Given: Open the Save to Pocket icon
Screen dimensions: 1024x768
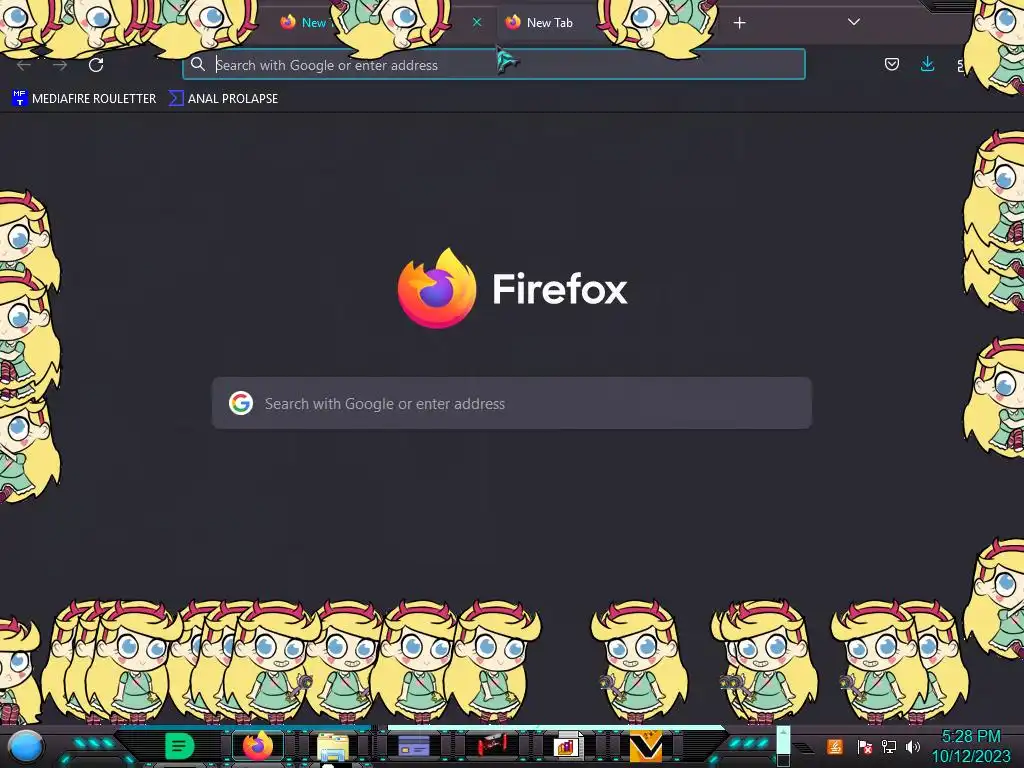Looking at the screenshot, I should point(891,64).
